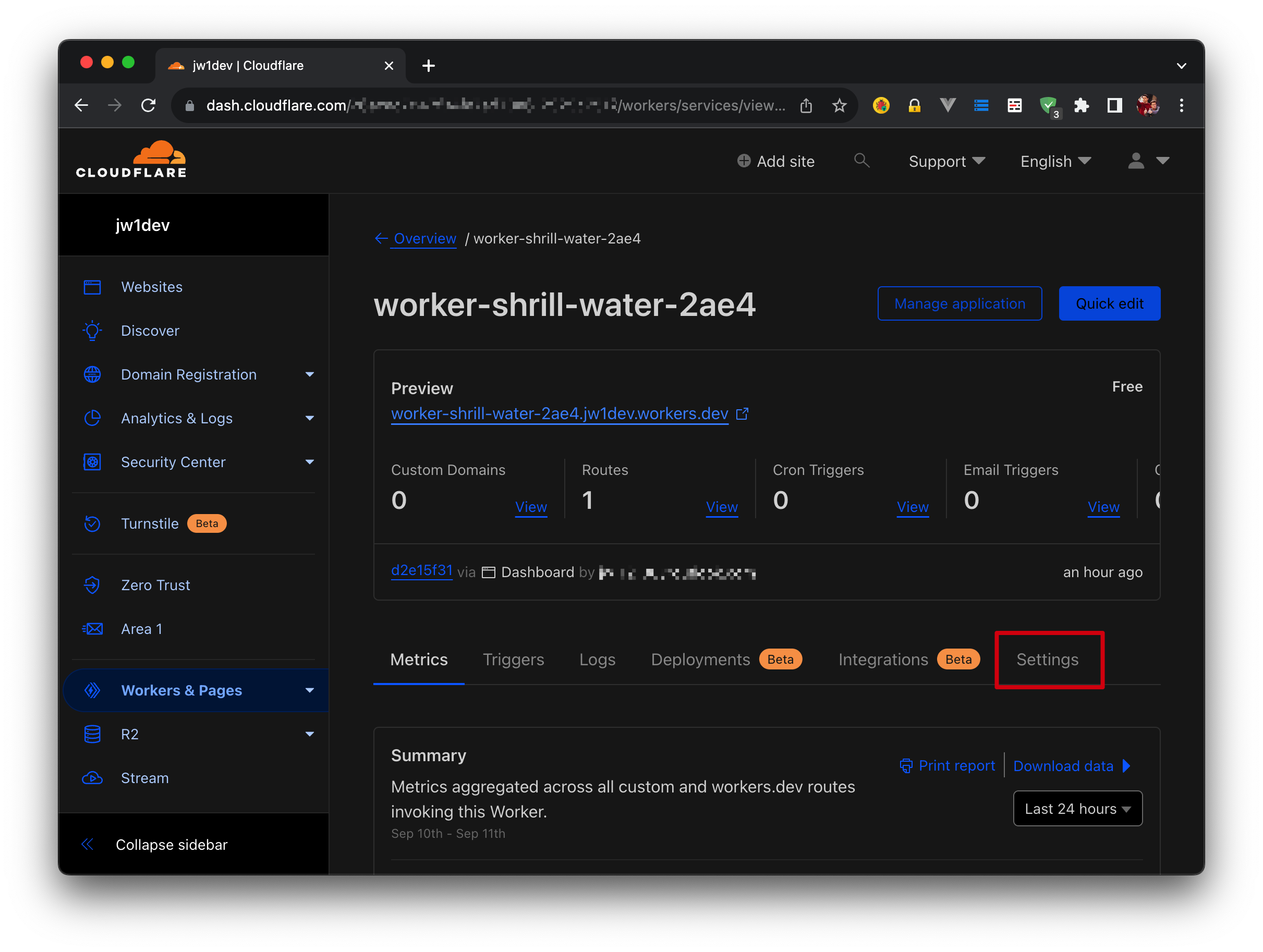Open the English language dropdown
1263x952 pixels.
[1055, 162]
